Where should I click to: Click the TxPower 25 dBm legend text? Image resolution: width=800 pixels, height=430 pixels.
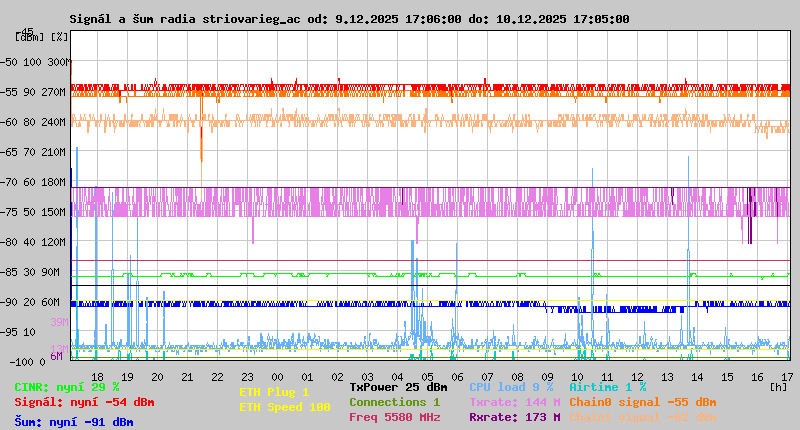(x=398, y=387)
